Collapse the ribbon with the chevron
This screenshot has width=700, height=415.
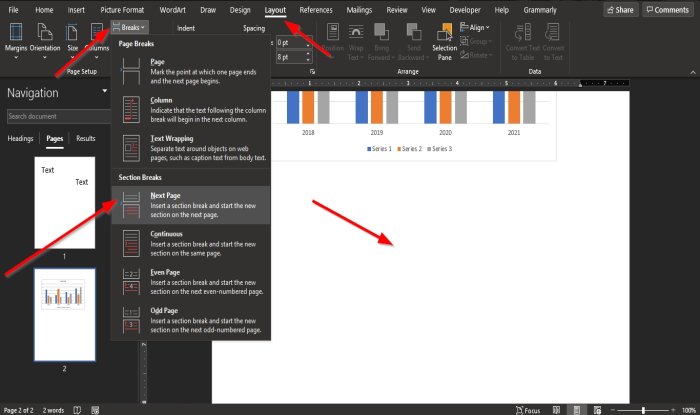[x=692, y=72]
